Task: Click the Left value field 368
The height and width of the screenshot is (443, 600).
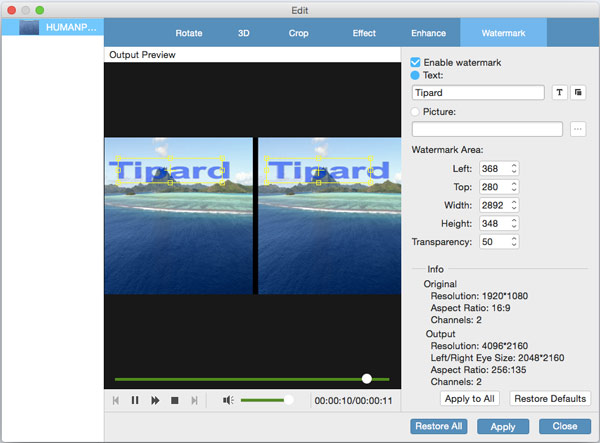Action: [x=494, y=169]
